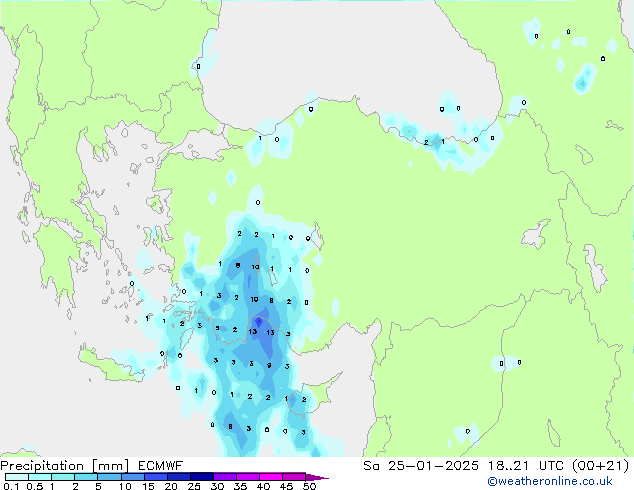Click the 20–25 mm legend color swatch
This screenshot has height=490, width=634.
tap(179, 477)
